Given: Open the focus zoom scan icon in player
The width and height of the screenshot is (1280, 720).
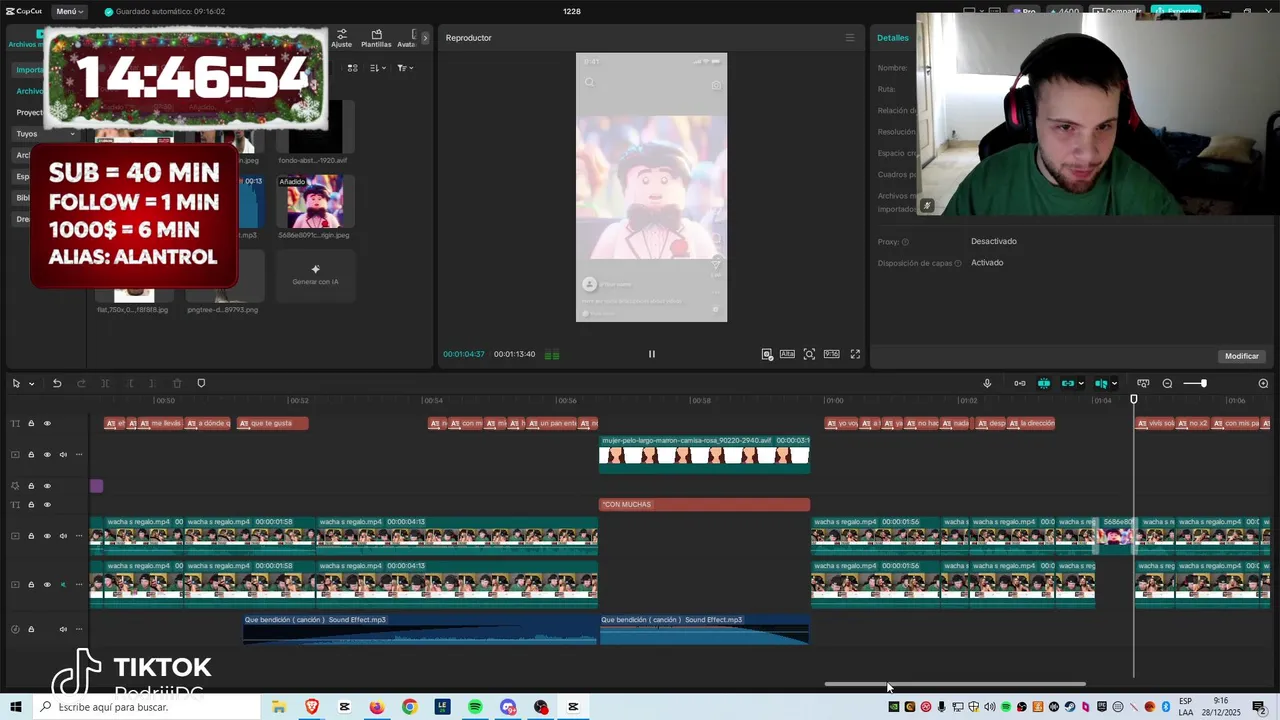Looking at the screenshot, I should [809, 354].
